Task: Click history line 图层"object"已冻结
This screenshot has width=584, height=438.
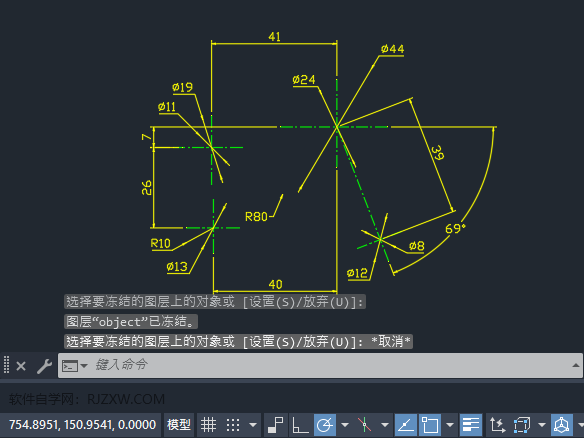Action: click(x=131, y=322)
